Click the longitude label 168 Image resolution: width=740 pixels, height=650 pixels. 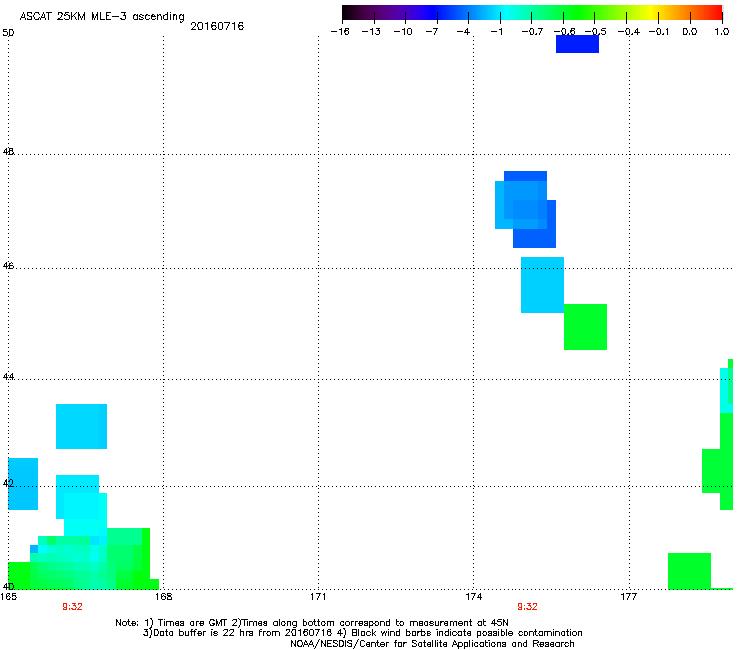(163, 597)
